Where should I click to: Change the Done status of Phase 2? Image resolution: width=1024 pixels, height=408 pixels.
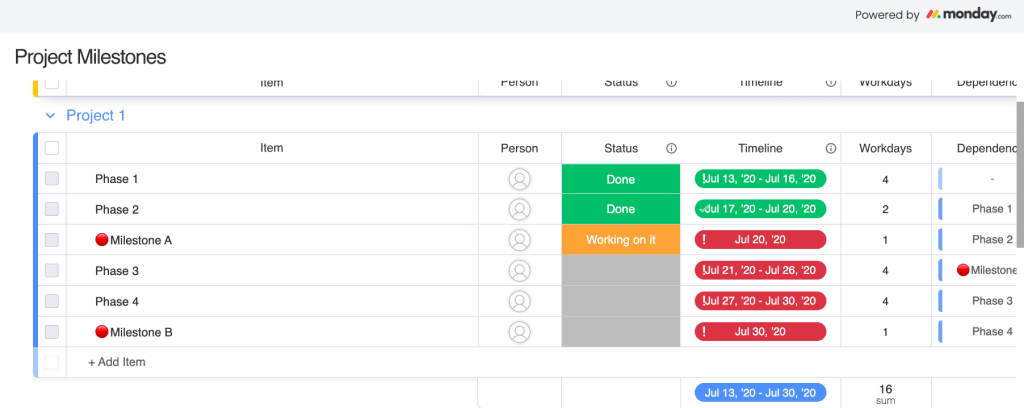pos(620,210)
